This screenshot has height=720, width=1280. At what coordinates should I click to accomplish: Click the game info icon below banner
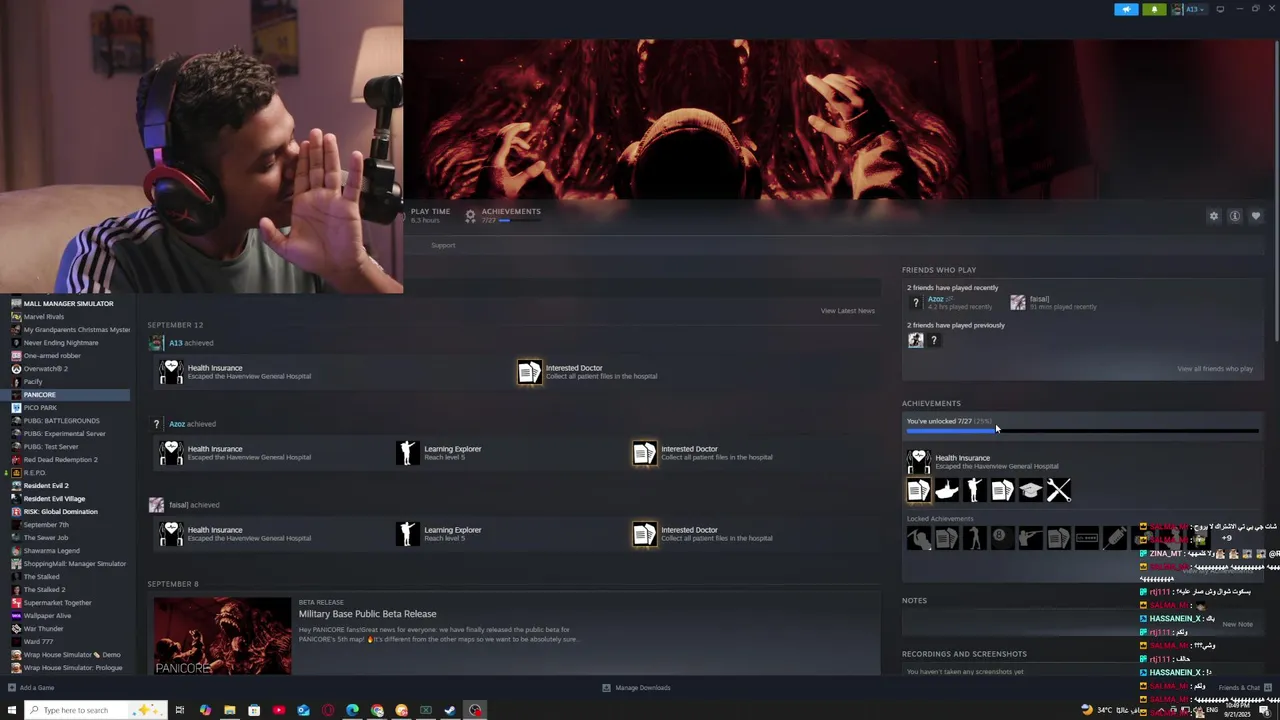pyautogui.click(x=1235, y=216)
